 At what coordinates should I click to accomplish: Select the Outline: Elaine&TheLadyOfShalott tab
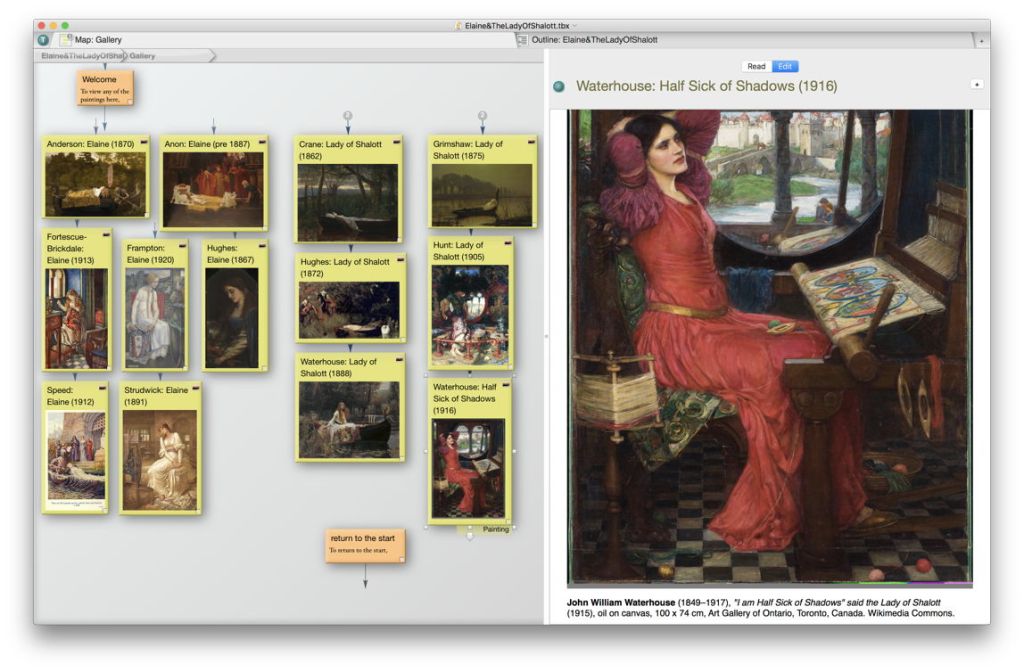(594, 40)
